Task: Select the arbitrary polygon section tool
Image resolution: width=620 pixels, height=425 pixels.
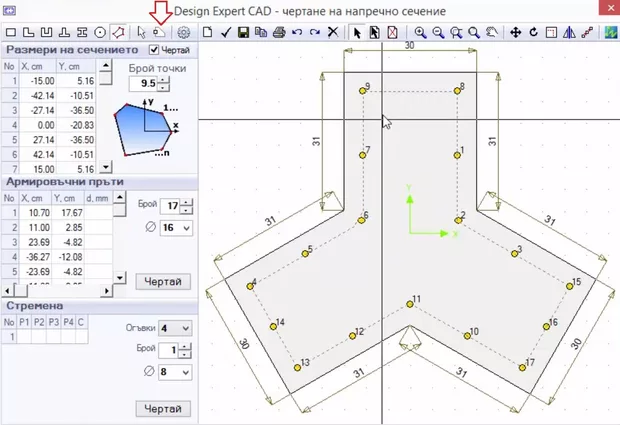Action: 118,32
